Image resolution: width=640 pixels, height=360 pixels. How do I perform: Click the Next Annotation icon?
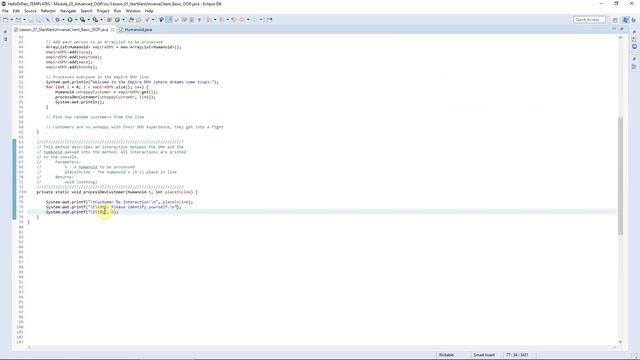tap(209, 20)
